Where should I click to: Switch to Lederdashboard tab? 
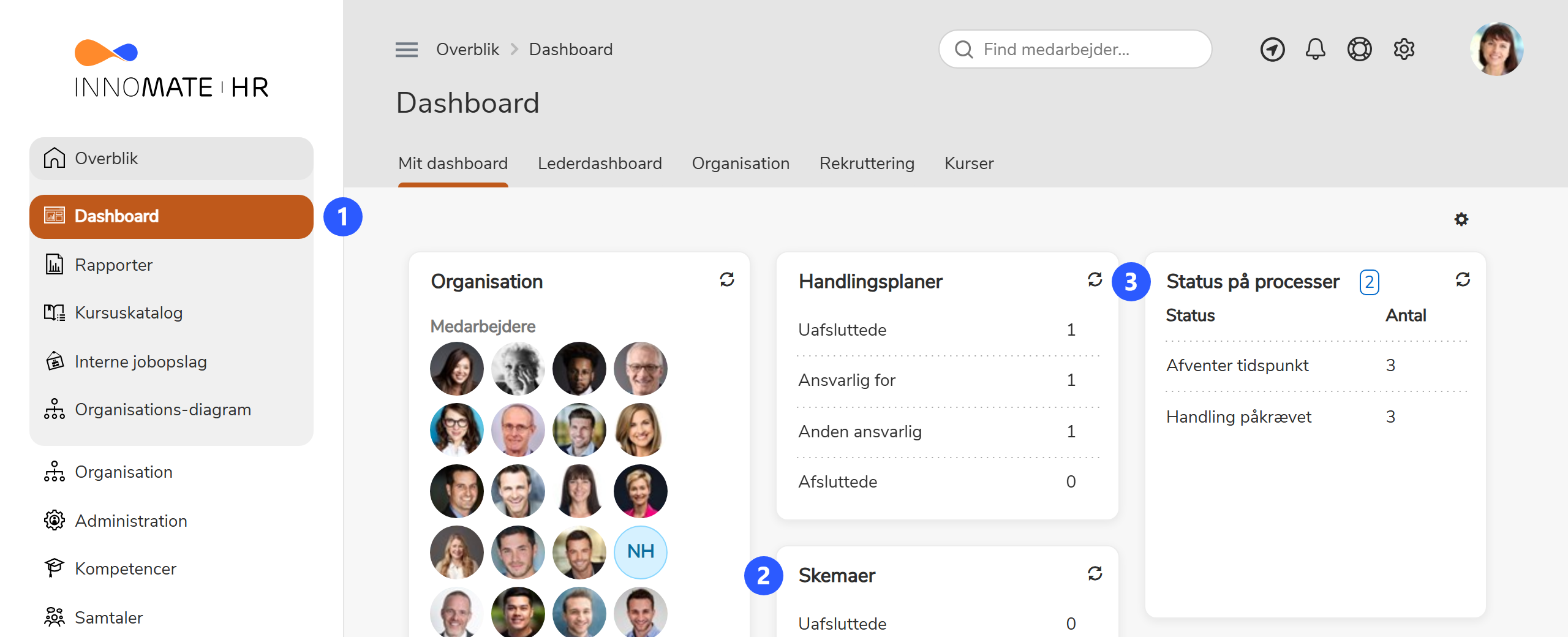pos(600,164)
